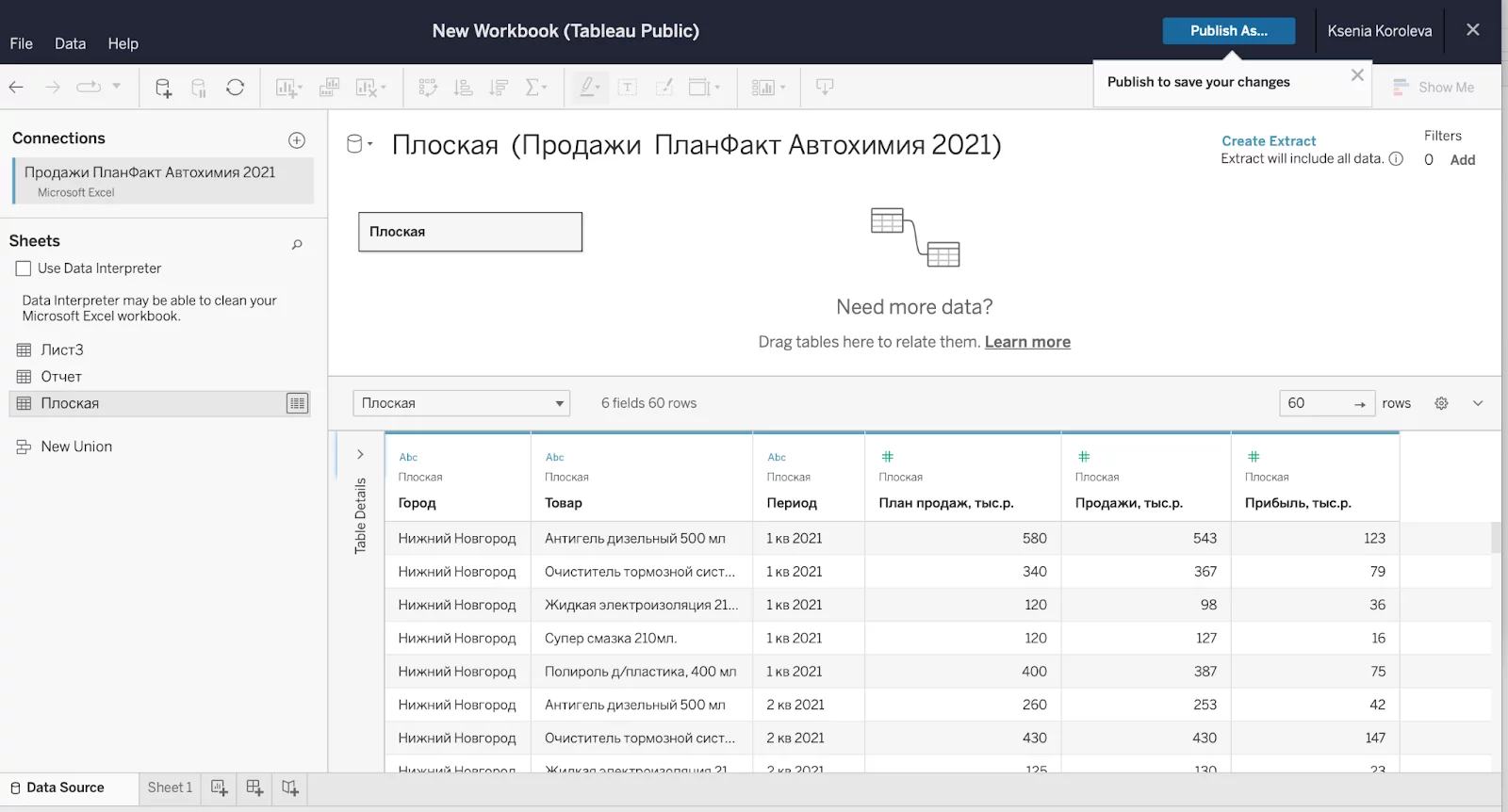Enable Use Data Interpreter checkbox
Screen dimensions: 1508x812
point(24,268)
